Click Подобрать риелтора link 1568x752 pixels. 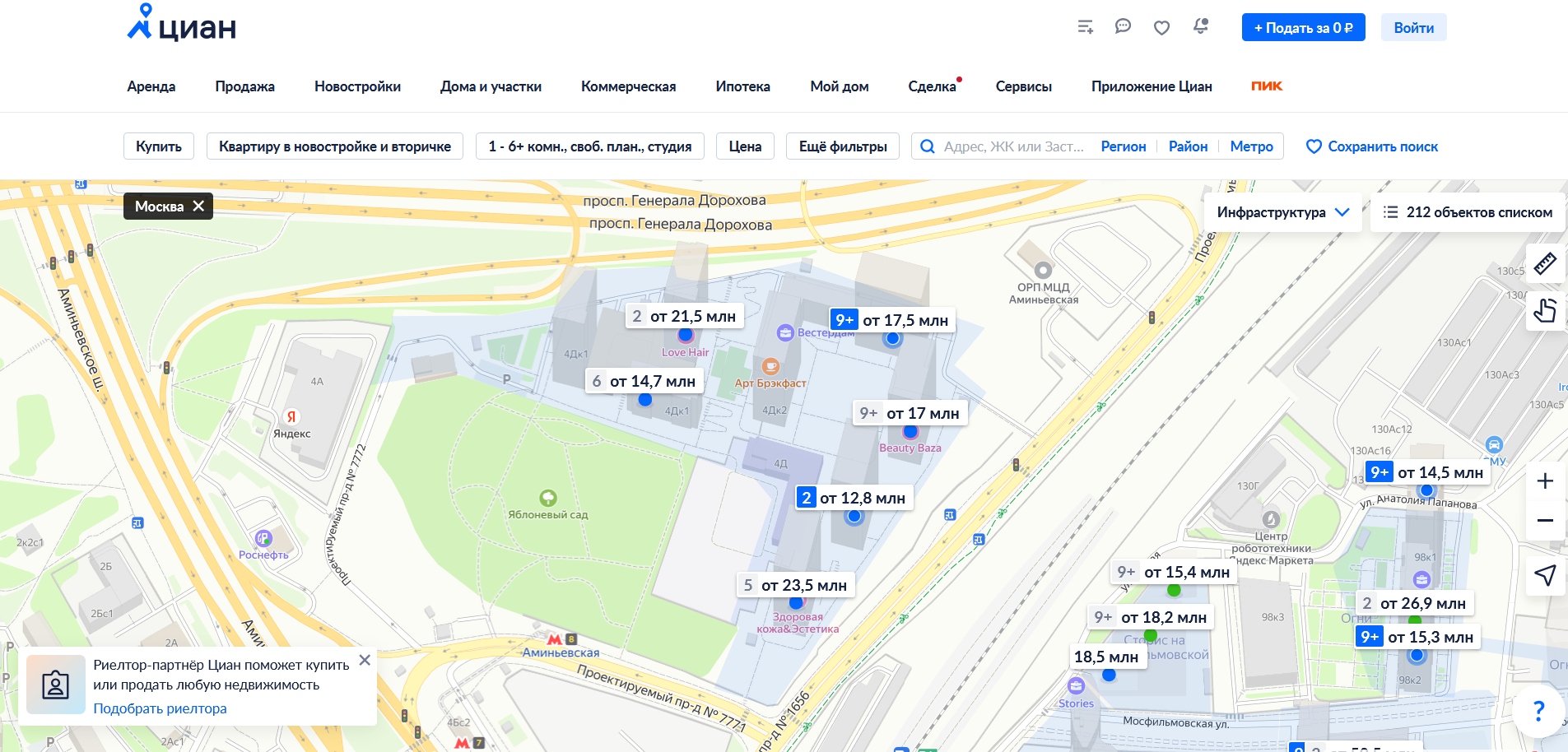(160, 708)
